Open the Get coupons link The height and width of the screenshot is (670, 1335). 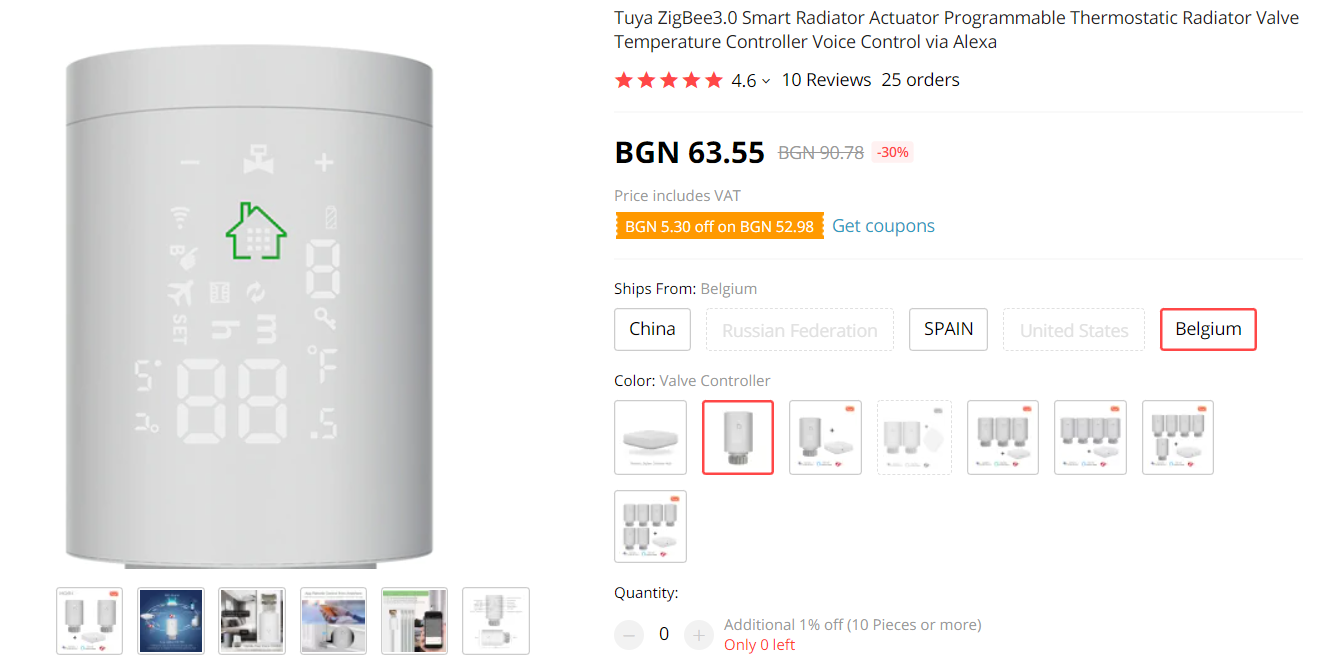tap(883, 226)
